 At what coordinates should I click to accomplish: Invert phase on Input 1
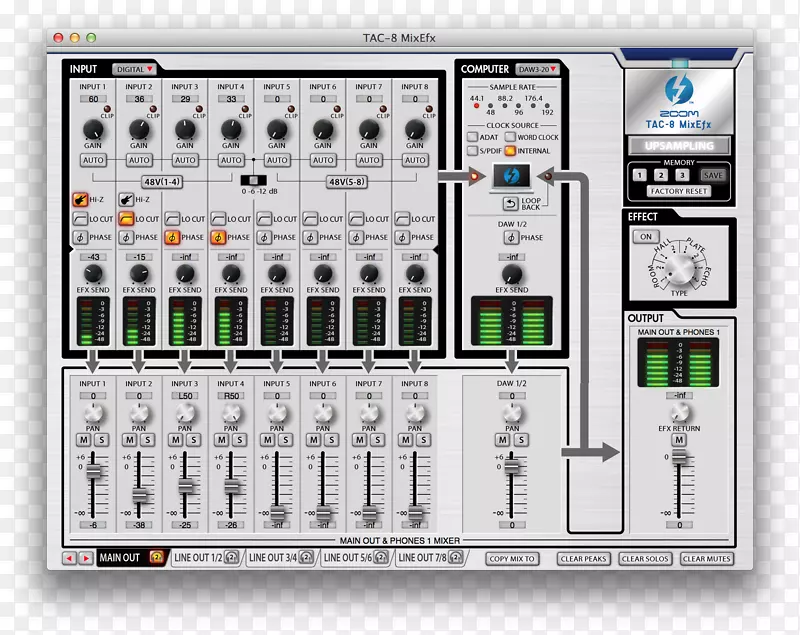[x=80, y=237]
